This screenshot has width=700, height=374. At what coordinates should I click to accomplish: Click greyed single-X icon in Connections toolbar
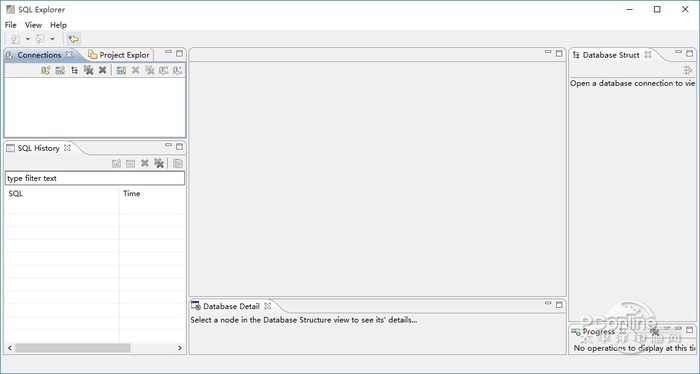[x=135, y=70]
